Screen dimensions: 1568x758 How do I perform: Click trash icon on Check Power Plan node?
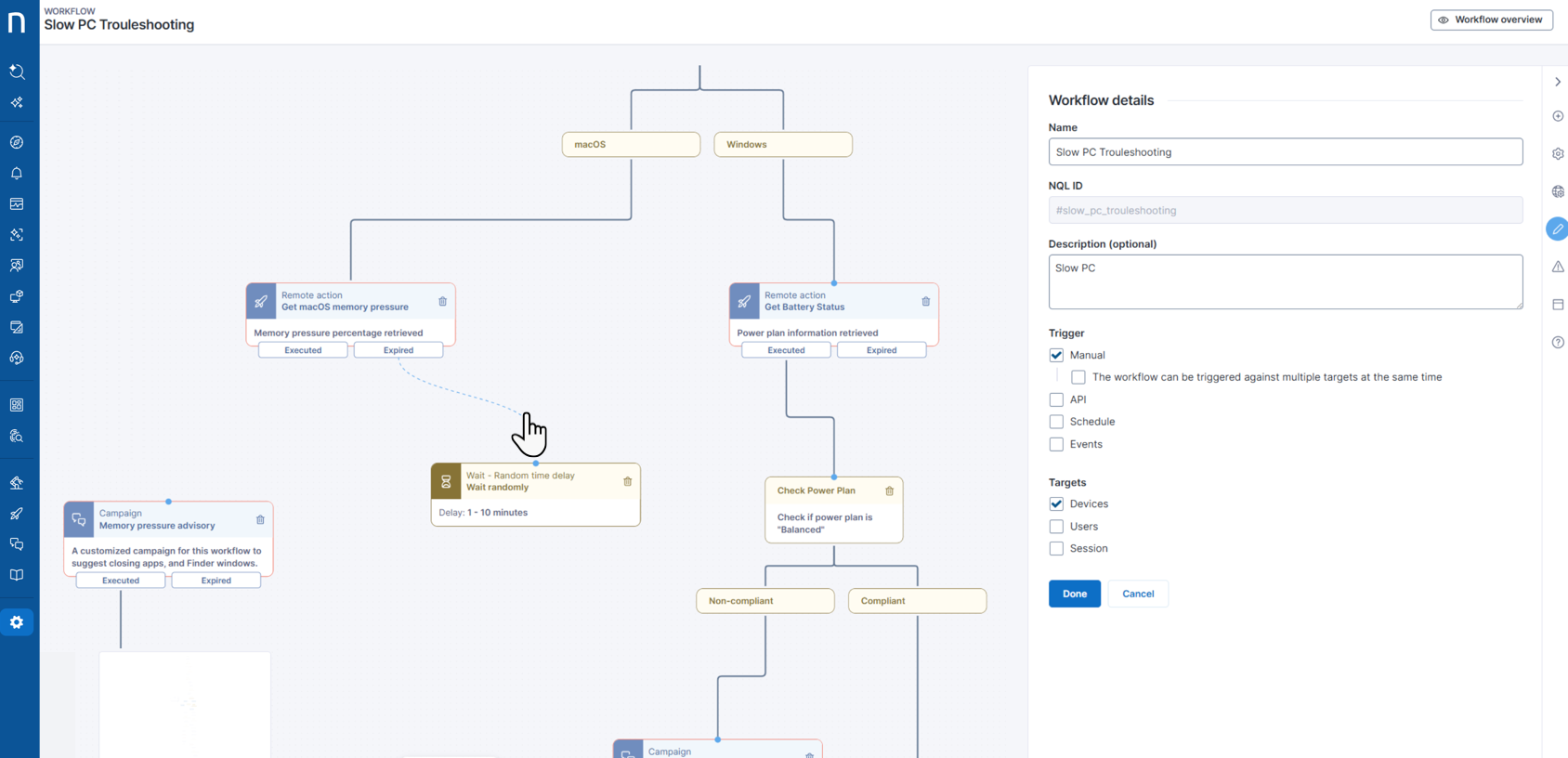pyautogui.click(x=890, y=490)
